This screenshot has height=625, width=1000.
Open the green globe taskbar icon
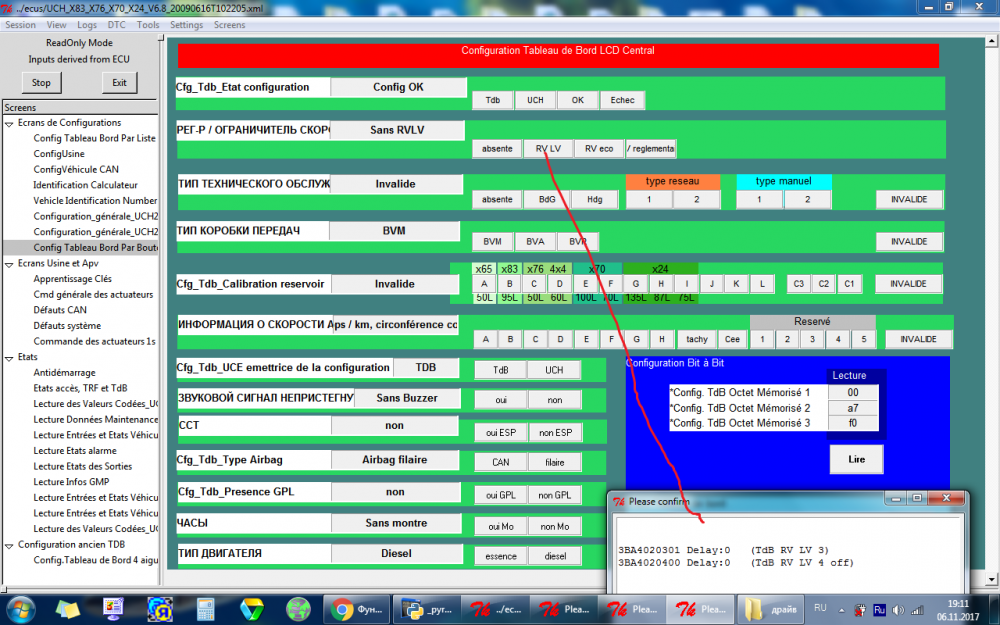(298, 609)
